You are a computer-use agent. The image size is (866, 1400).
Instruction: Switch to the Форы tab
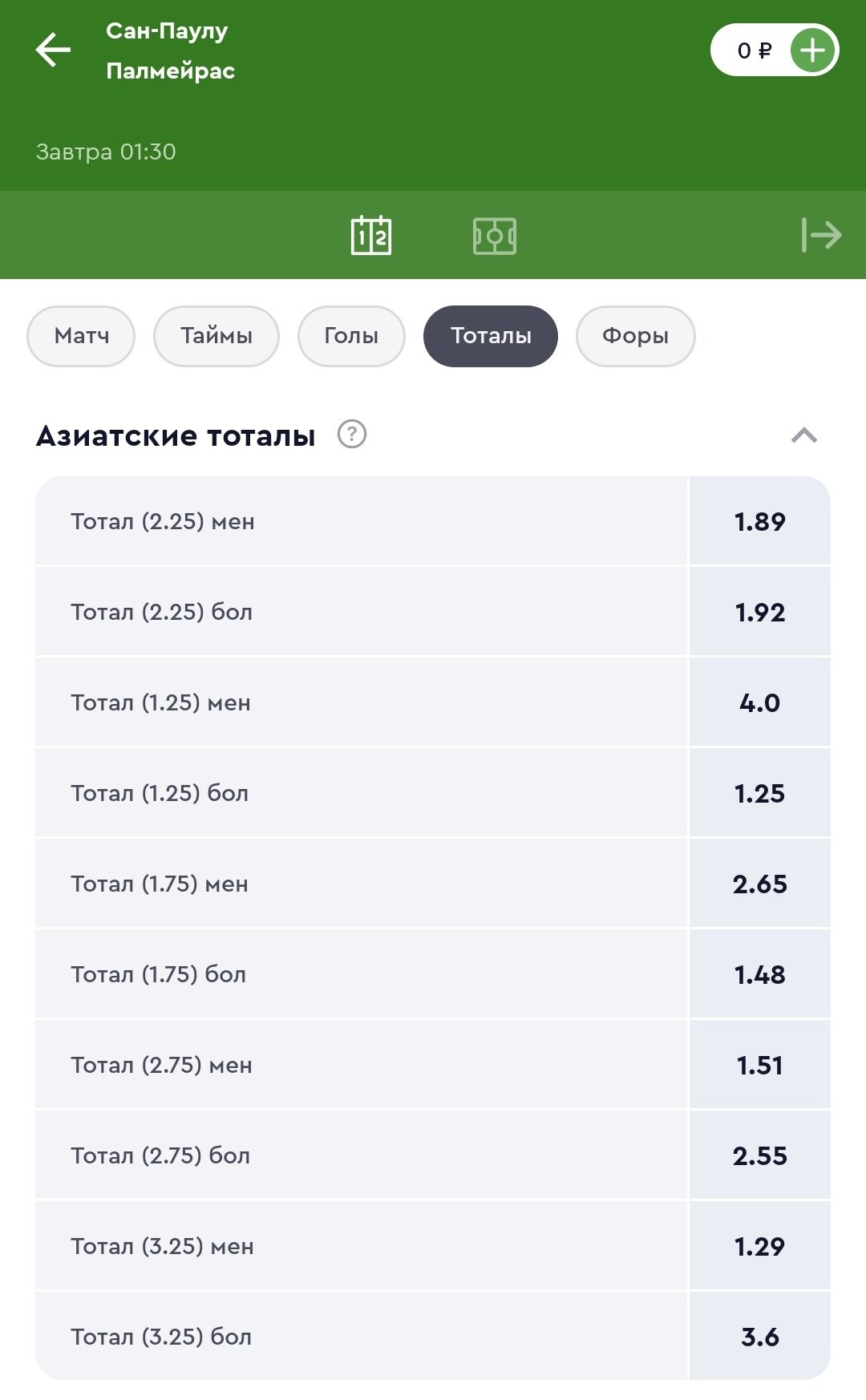tap(635, 336)
